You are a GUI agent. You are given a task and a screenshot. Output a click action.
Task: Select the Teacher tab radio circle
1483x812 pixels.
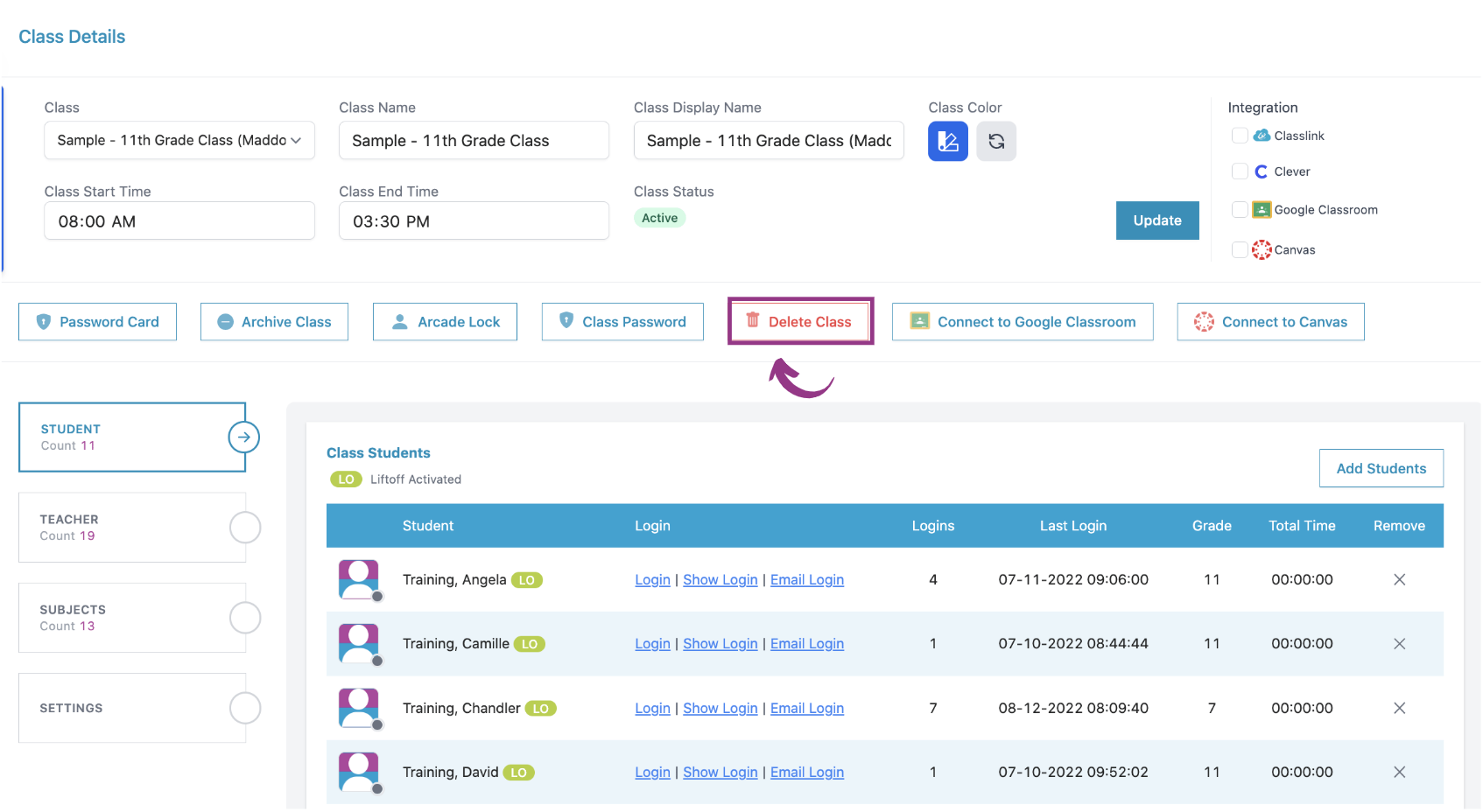[x=245, y=528]
